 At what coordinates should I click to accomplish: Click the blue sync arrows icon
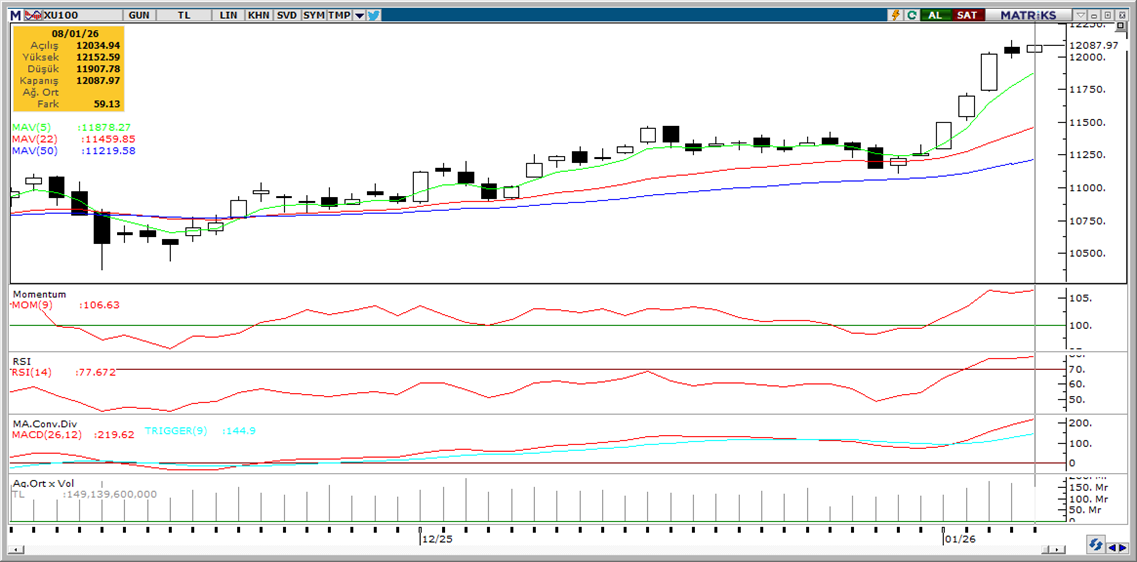1096,544
